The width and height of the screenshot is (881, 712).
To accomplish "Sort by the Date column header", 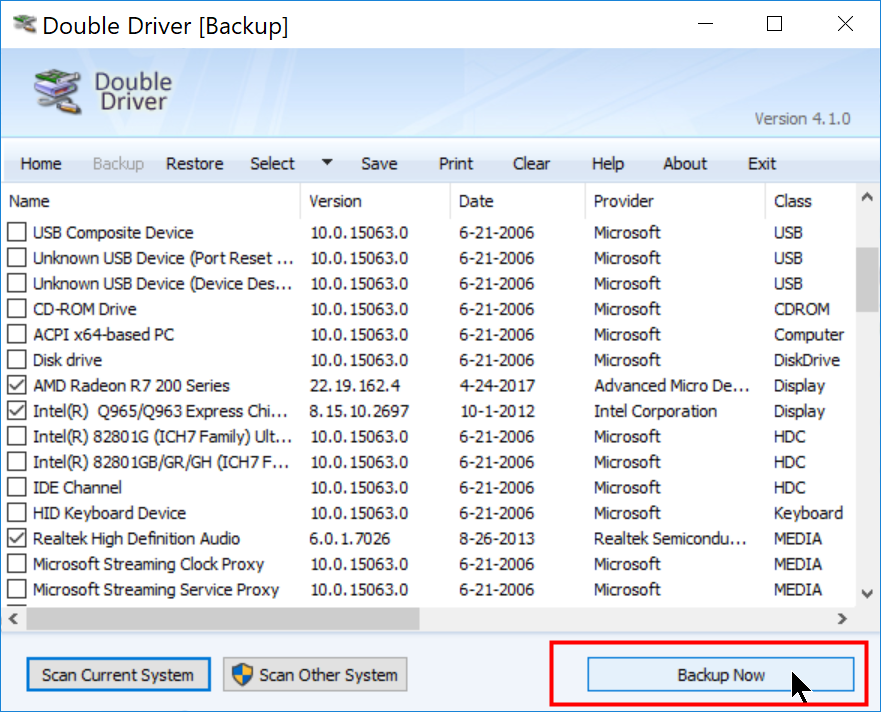I will (517, 201).
